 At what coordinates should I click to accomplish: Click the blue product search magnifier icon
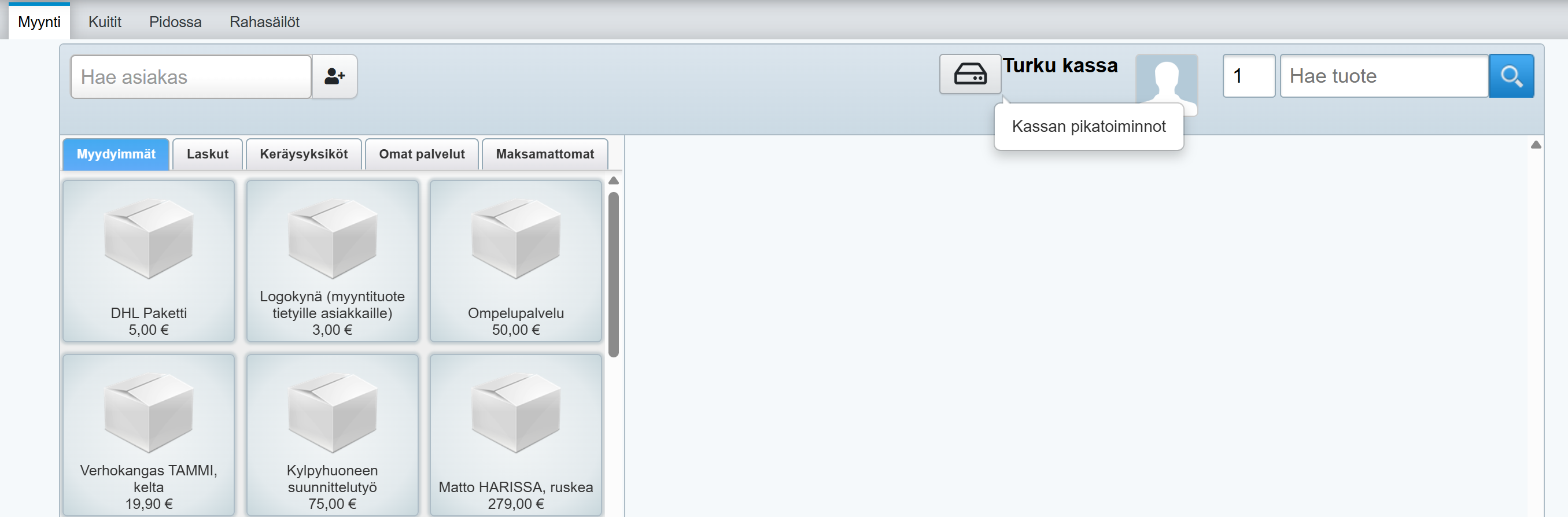pyautogui.click(x=1511, y=76)
